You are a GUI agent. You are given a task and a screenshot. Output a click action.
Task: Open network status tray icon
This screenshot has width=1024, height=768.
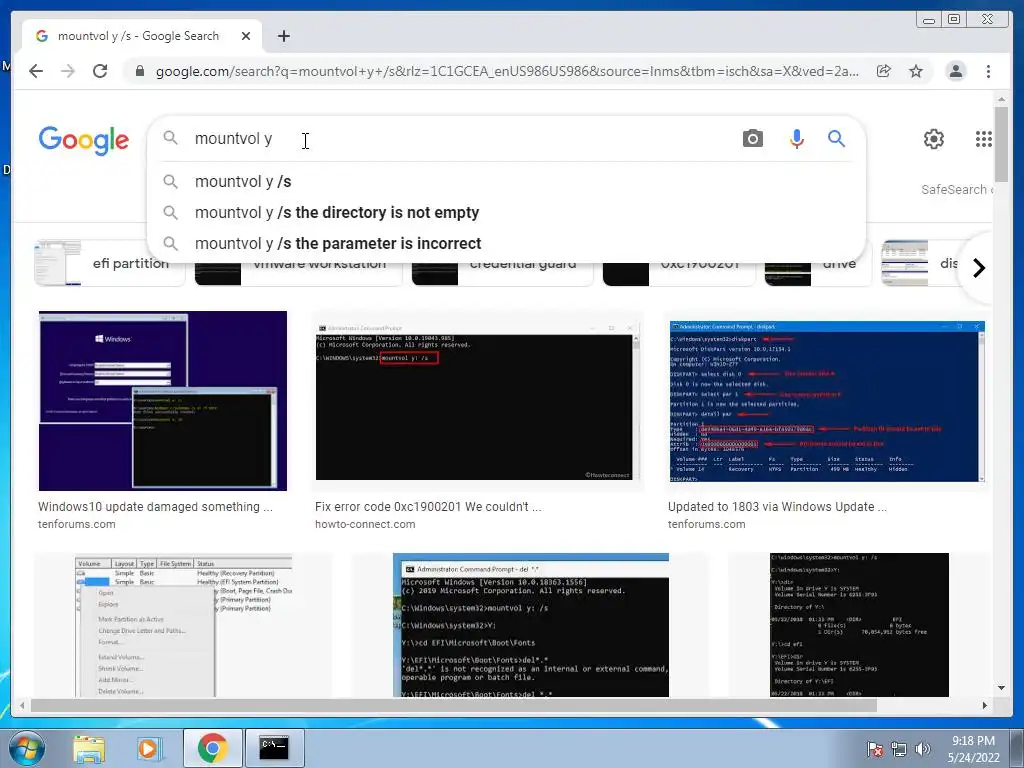point(899,749)
